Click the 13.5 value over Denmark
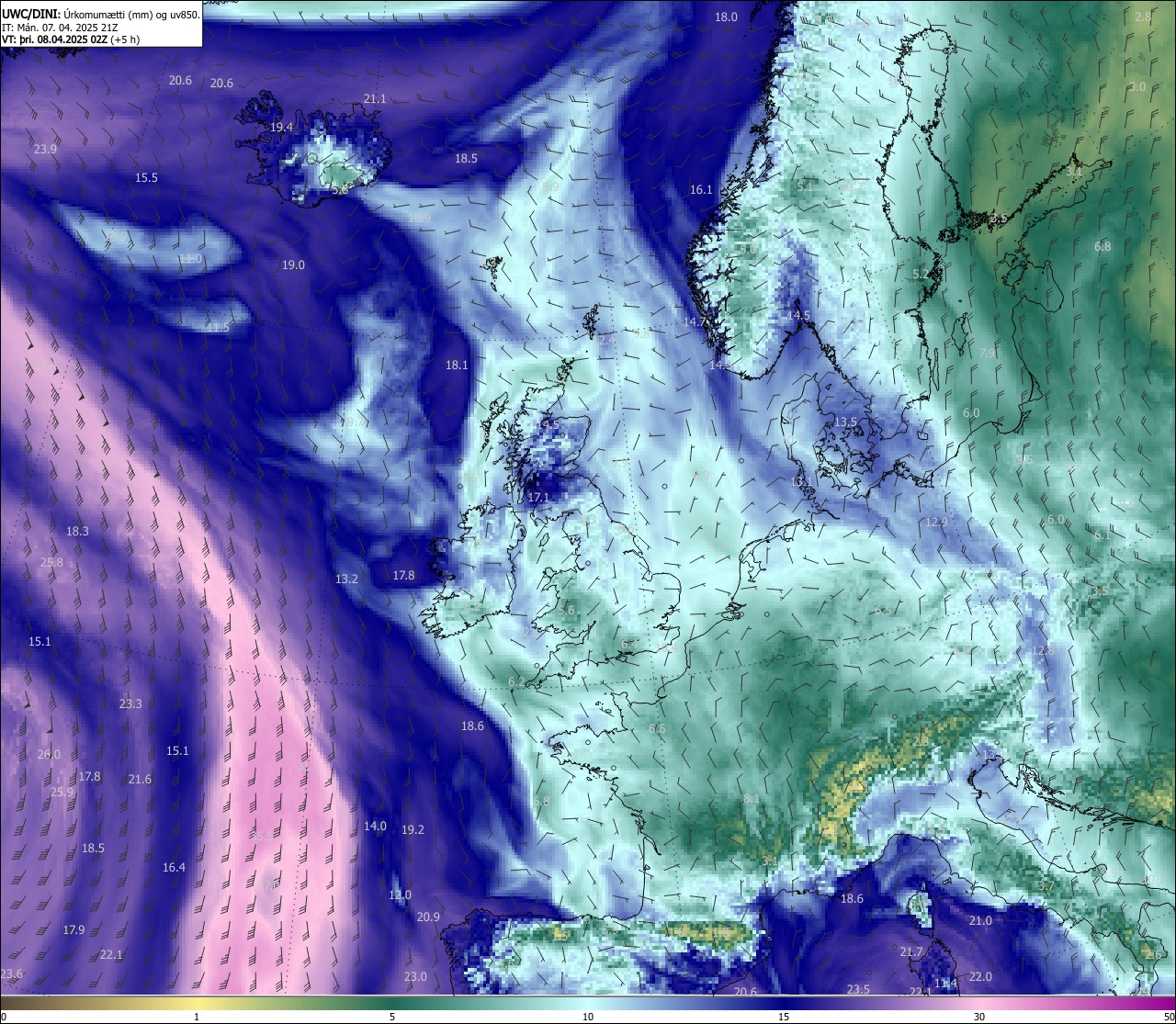Screen dimensions: 1176x1024 (845, 422)
